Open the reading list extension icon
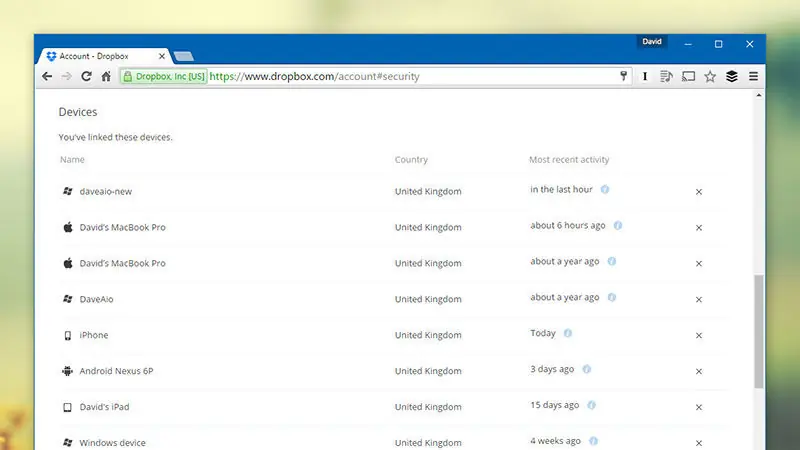Screen dimensions: 800x450 point(666,77)
